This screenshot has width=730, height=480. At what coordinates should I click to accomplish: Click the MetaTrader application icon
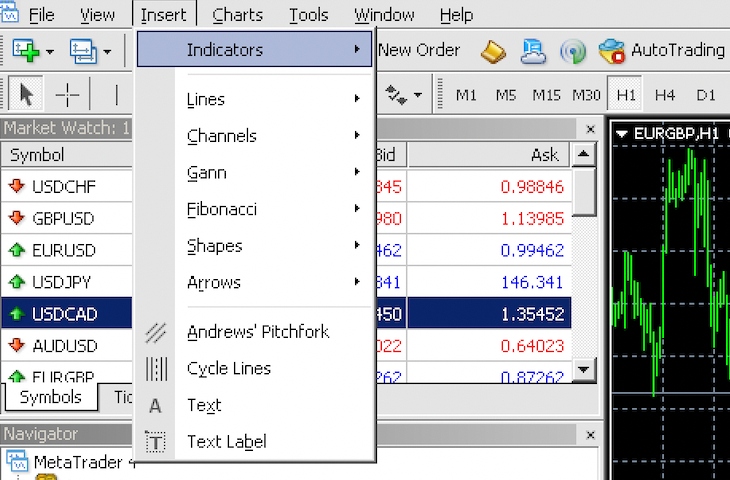point(9,13)
